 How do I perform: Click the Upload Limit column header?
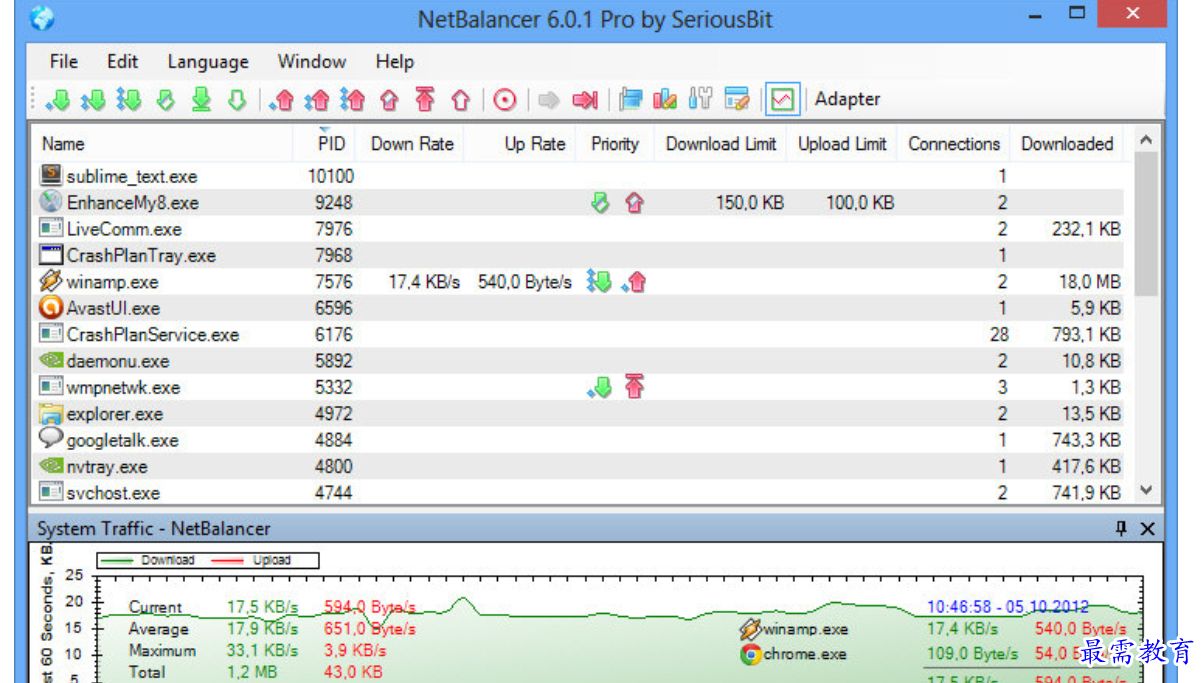tap(842, 143)
